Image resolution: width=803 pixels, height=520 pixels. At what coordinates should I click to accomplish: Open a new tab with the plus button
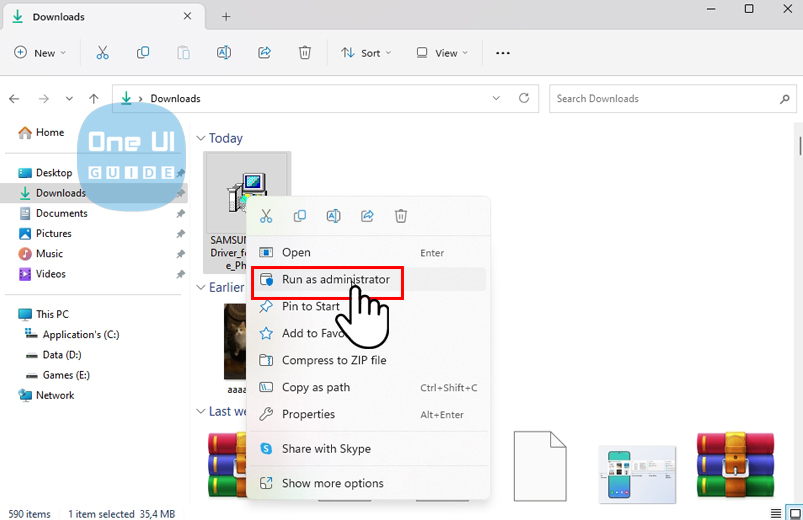(x=226, y=17)
